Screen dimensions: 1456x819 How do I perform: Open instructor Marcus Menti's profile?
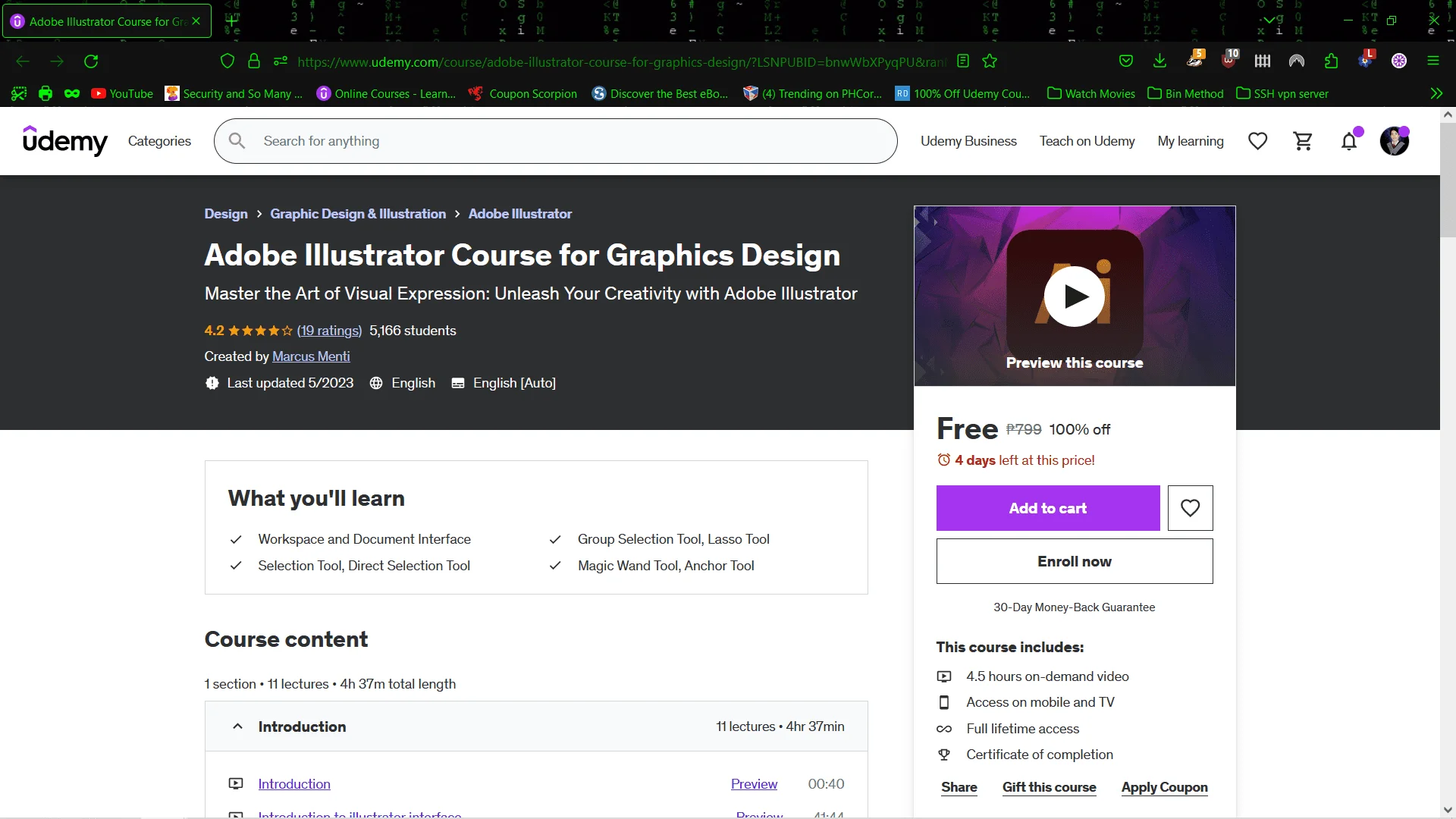pos(311,356)
